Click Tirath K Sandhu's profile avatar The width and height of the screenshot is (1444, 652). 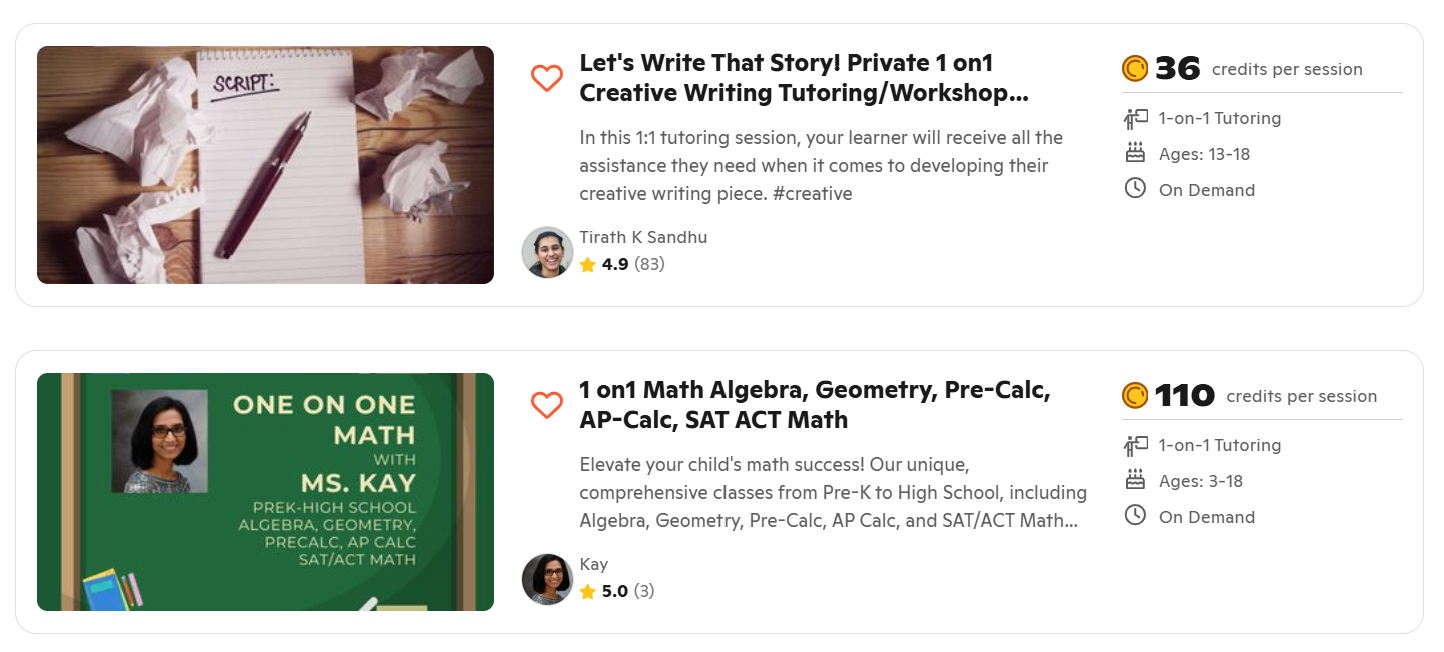point(547,252)
